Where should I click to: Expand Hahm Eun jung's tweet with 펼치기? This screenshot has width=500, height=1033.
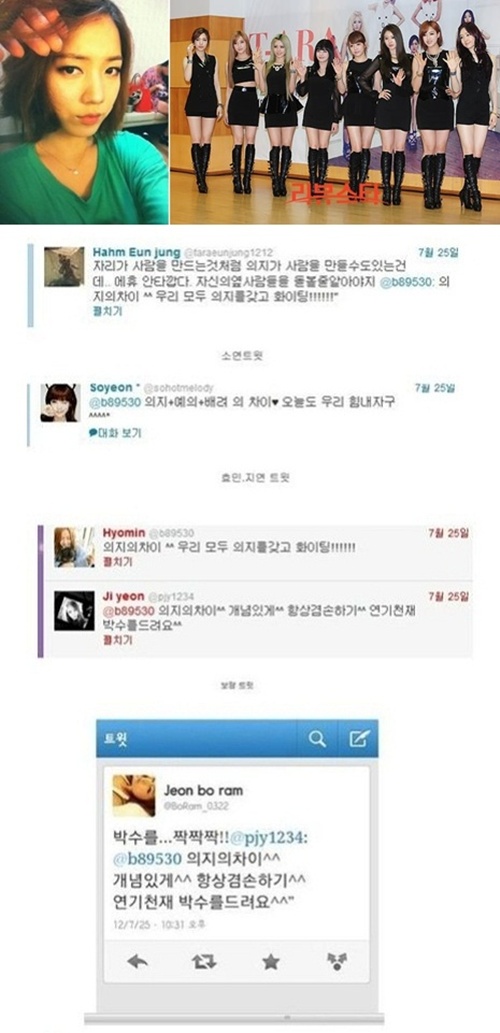pyautogui.click(x=107, y=311)
